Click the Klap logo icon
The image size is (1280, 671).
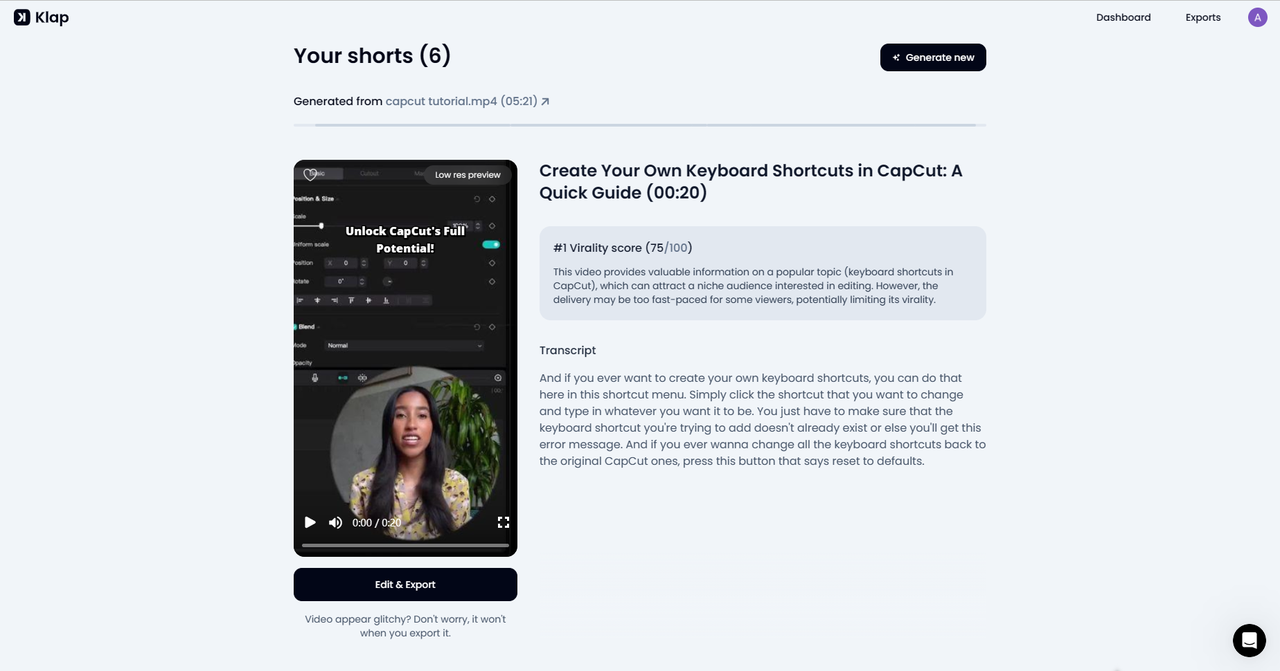[22, 17]
